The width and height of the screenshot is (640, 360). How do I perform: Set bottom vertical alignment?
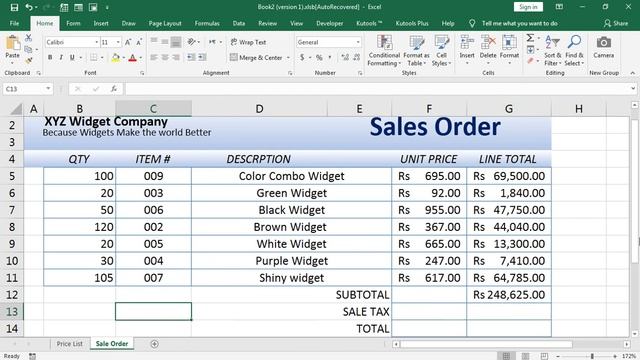[176, 42]
